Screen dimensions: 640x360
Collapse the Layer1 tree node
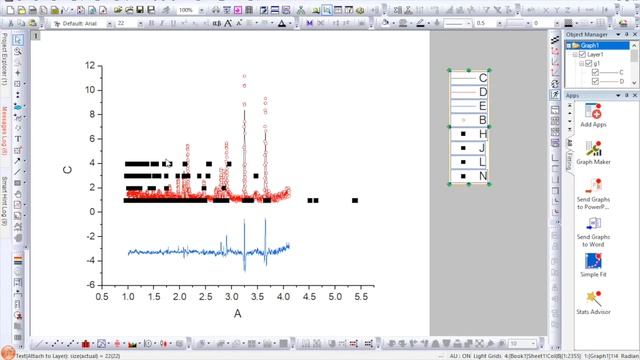[575, 54]
